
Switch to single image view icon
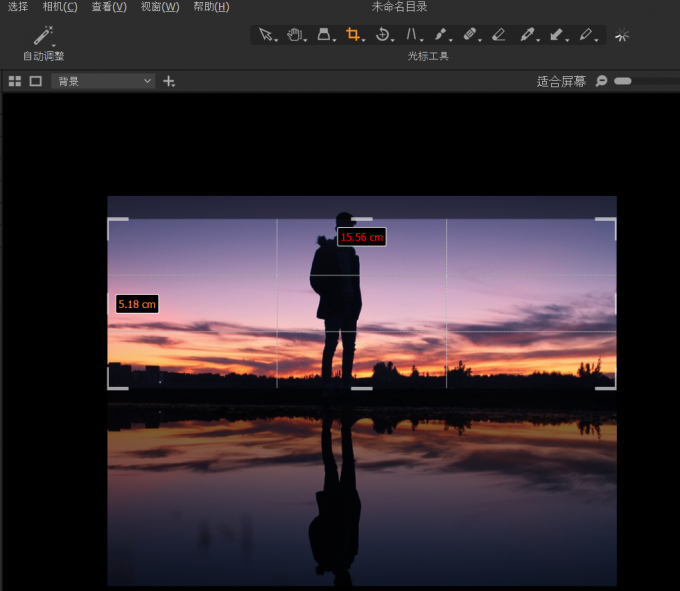(36, 81)
